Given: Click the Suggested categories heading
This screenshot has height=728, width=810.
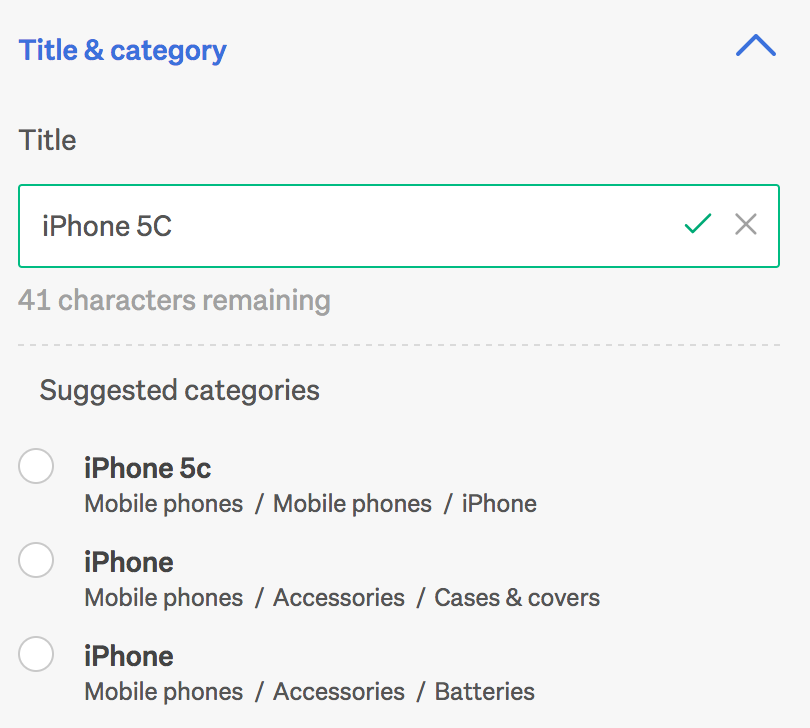Looking at the screenshot, I should tap(180, 390).
